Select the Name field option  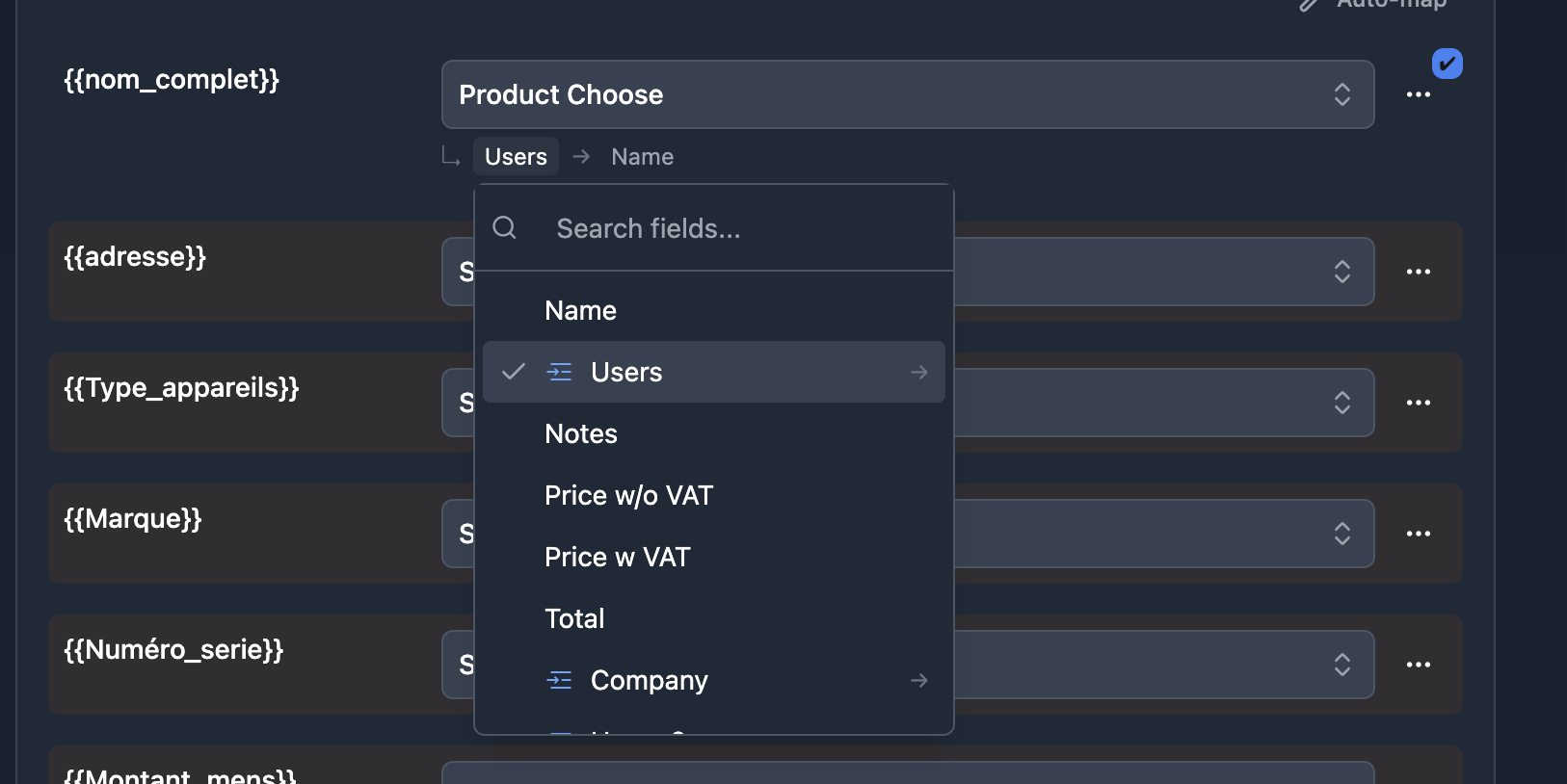(580, 310)
